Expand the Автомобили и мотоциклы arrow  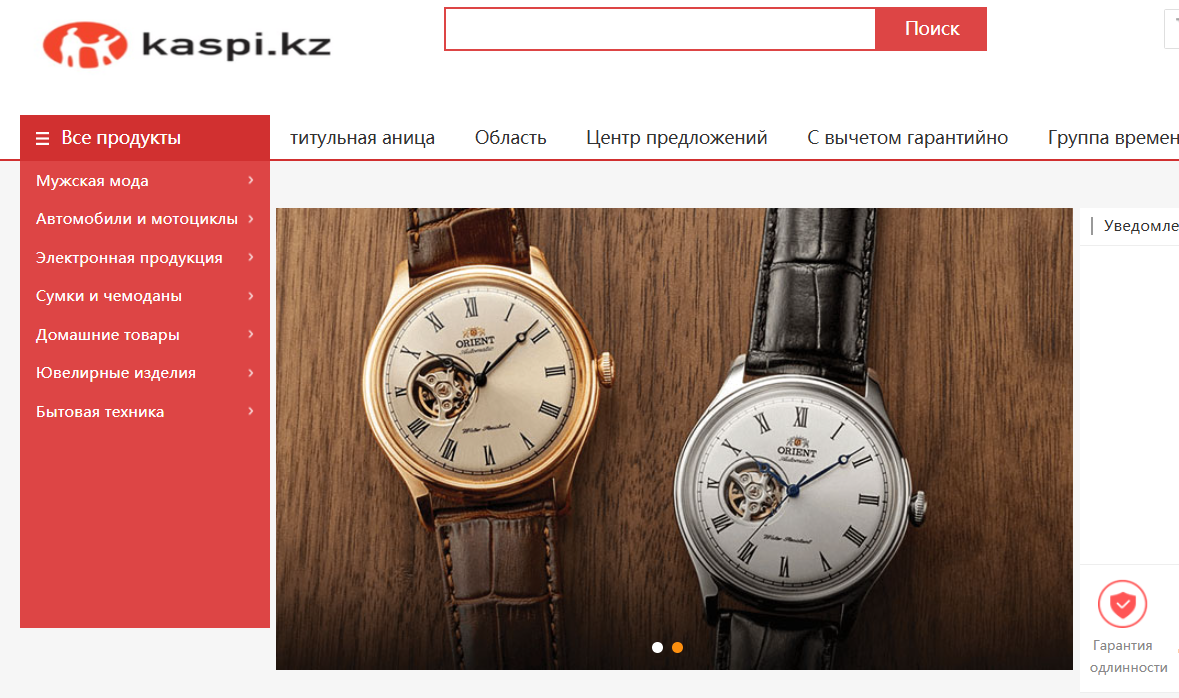point(251,219)
